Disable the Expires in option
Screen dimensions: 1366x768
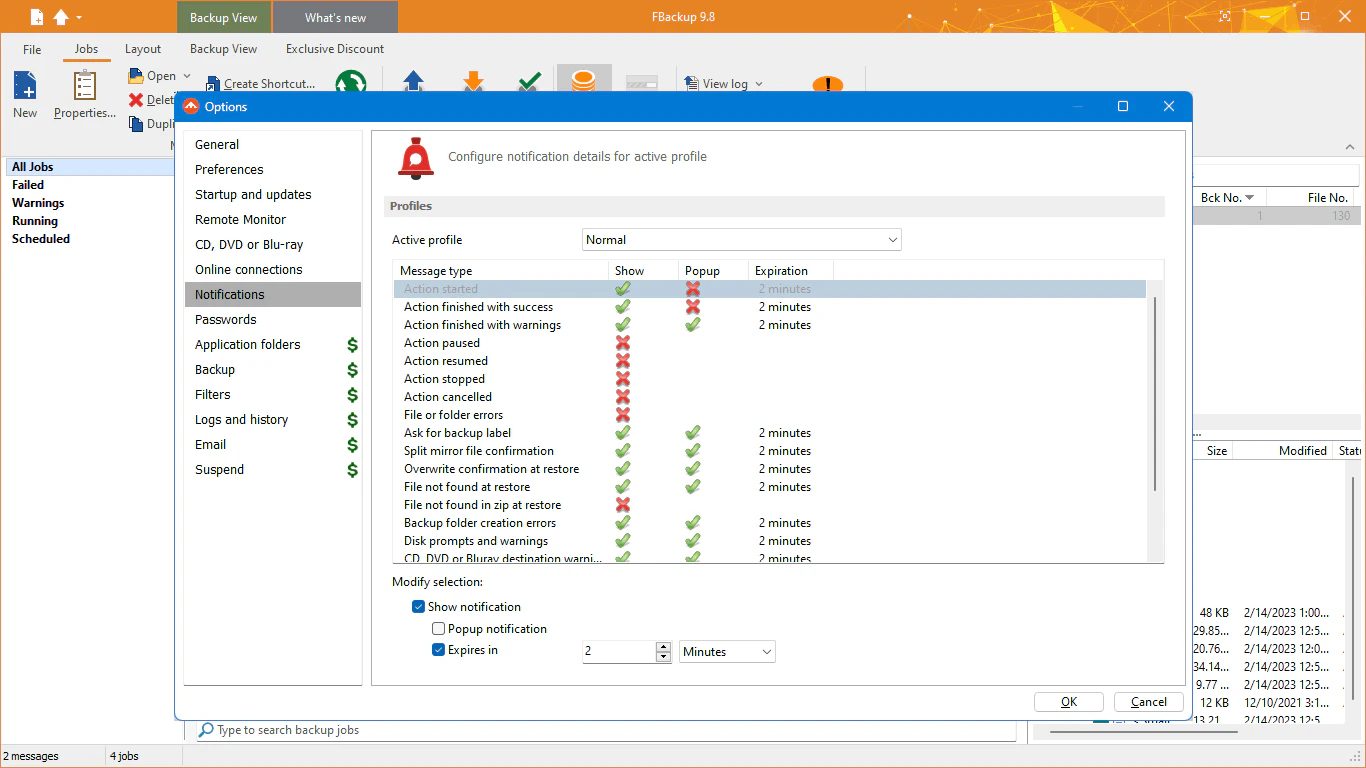437,649
